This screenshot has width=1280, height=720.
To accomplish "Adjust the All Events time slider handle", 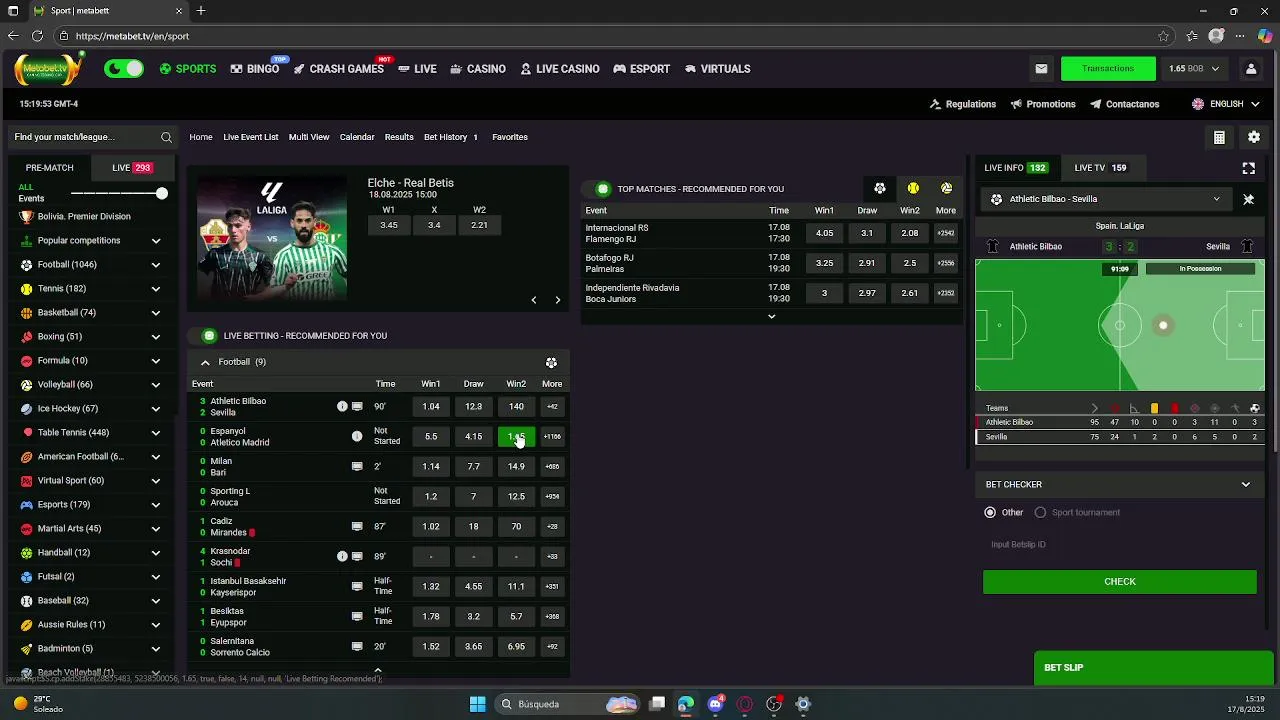I will pyautogui.click(x=162, y=193).
